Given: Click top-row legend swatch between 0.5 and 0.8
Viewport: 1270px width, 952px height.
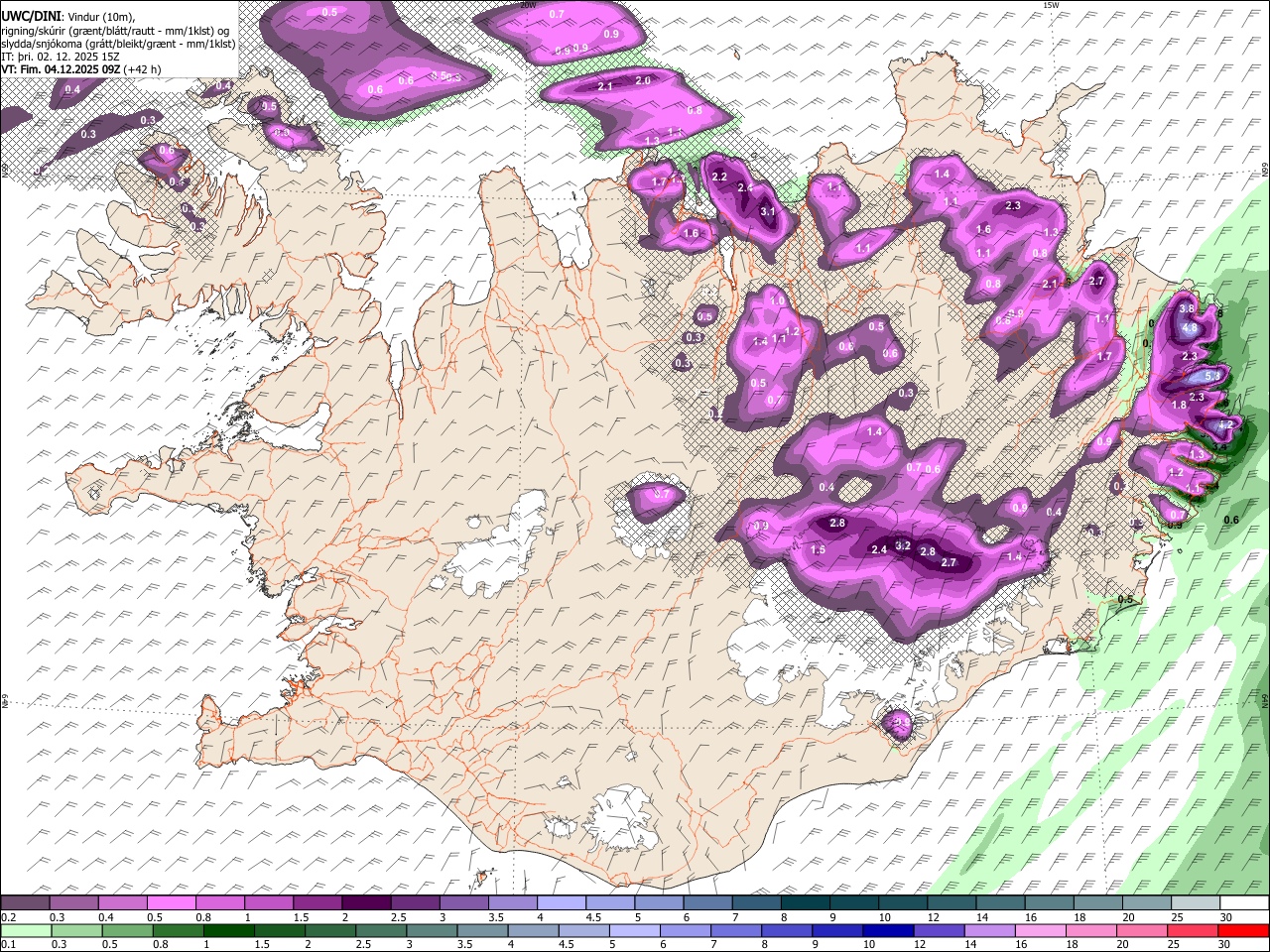Looking at the screenshot, I should [x=171, y=902].
